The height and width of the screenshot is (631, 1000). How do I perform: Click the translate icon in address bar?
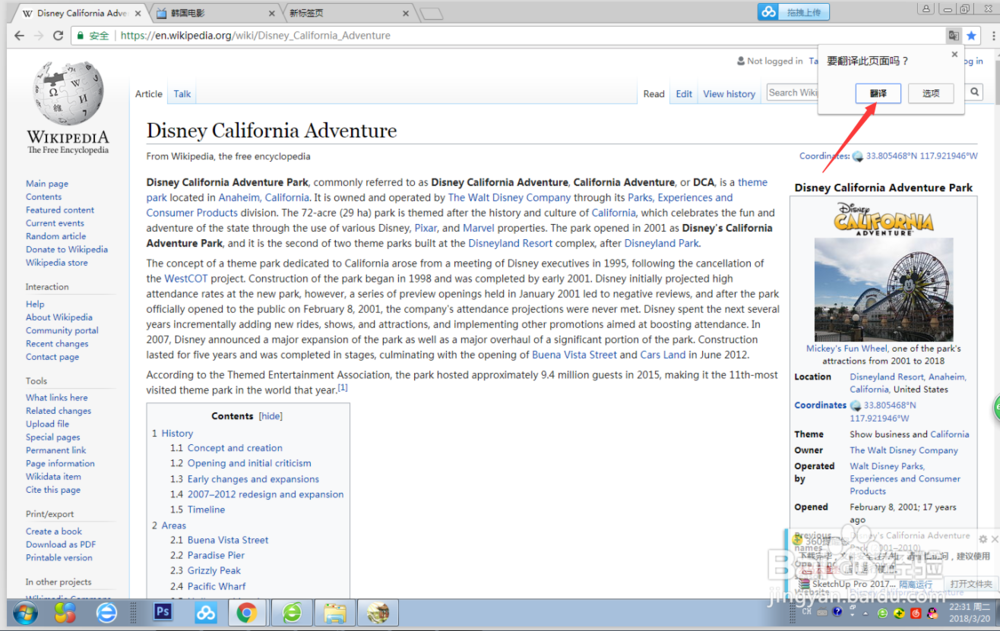coord(953,36)
